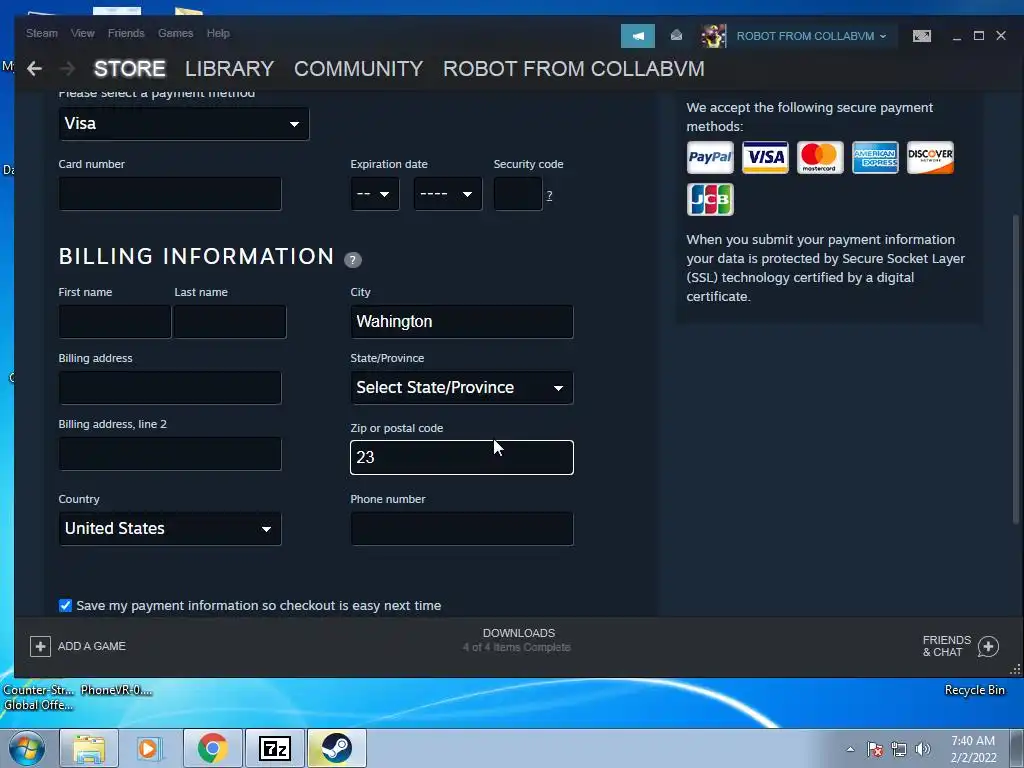This screenshot has width=1024, height=768.
Task: Click the PayPal payment logo
Action: point(711,157)
